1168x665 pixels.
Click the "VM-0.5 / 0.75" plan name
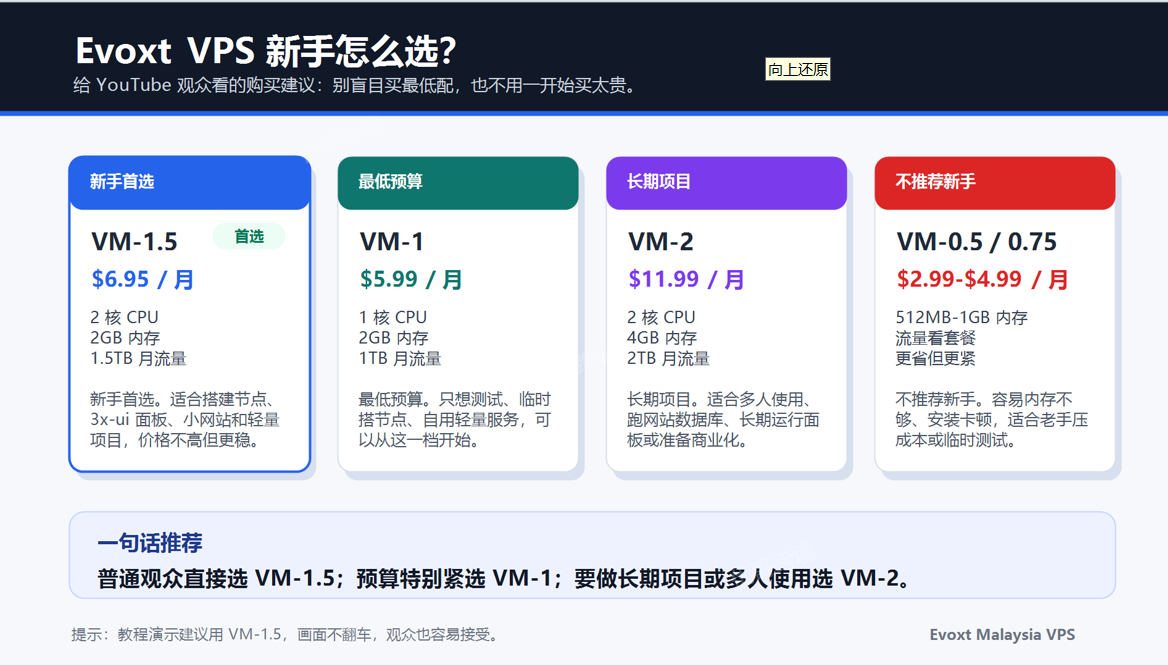[977, 241]
